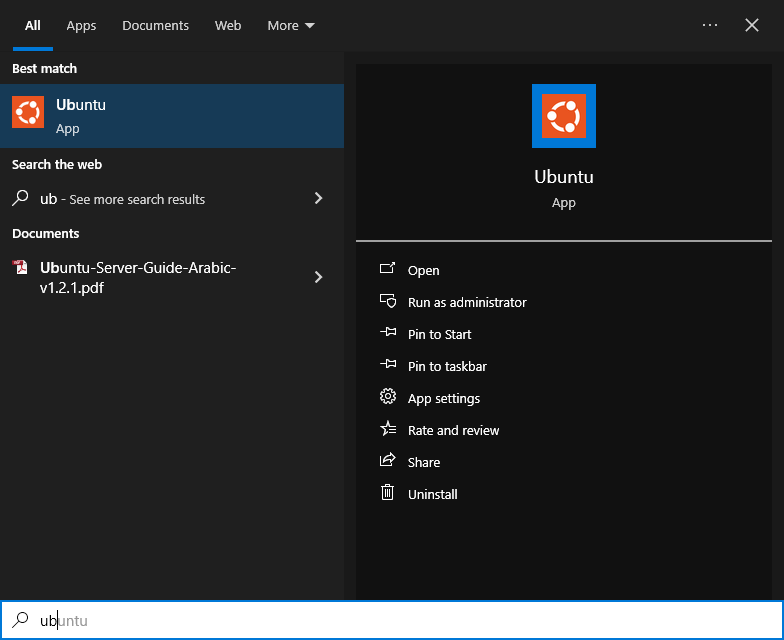This screenshot has width=784, height=640.
Task: Click the Rate and review star icon
Action: pos(388,428)
